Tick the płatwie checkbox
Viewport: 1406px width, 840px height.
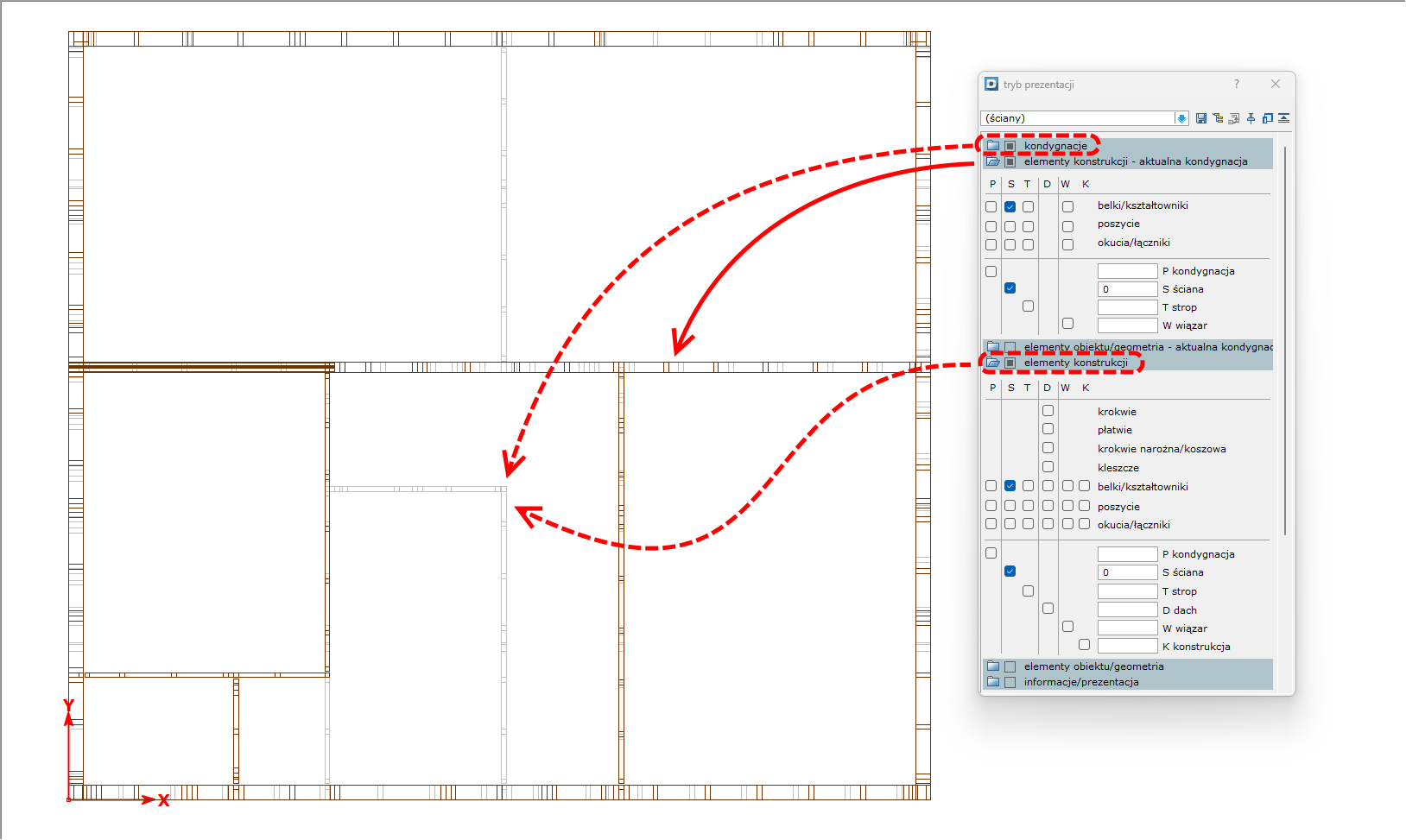pos(1048,429)
